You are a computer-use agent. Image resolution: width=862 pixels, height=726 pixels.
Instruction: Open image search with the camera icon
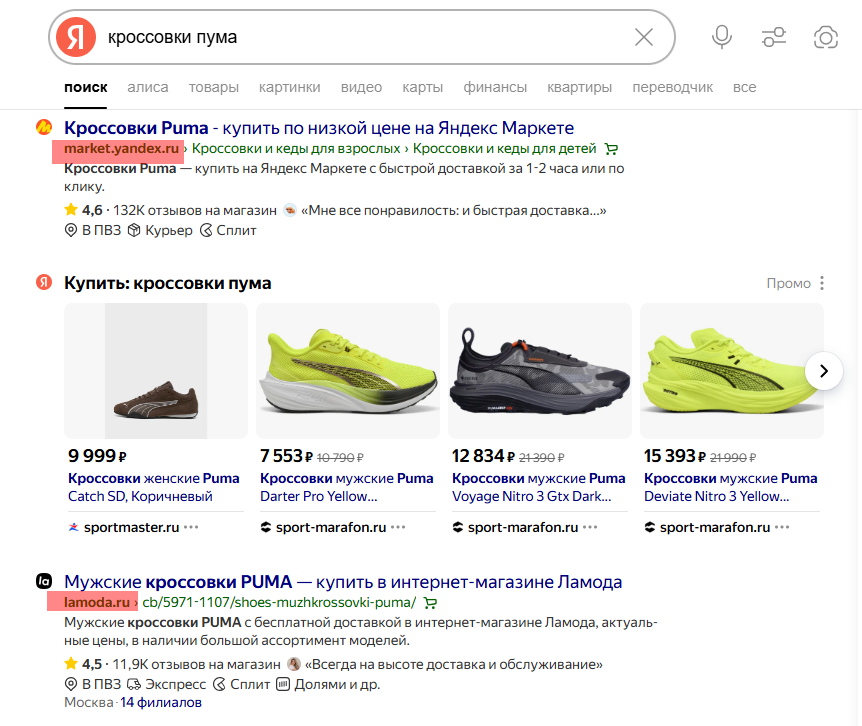click(825, 37)
